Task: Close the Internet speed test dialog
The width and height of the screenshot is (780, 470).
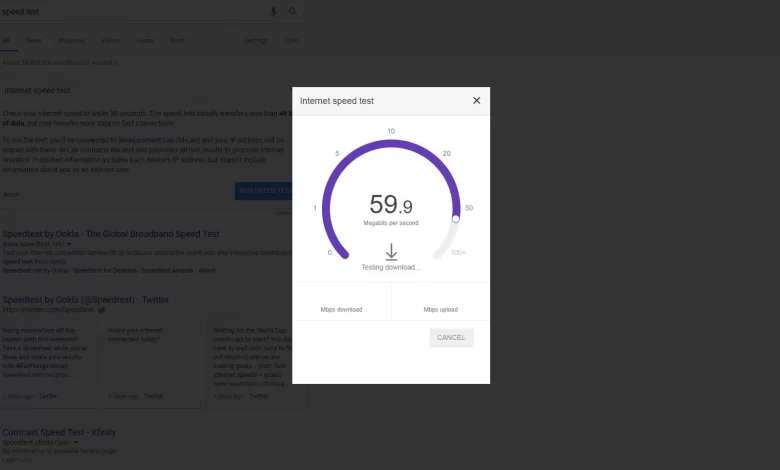Action: click(477, 100)
